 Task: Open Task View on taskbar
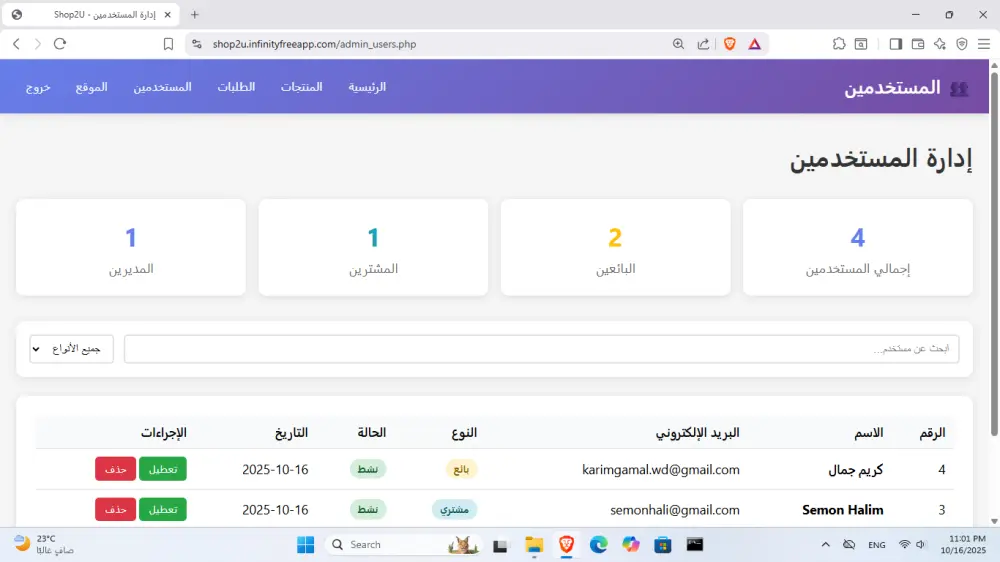click(x=501, y=545)
